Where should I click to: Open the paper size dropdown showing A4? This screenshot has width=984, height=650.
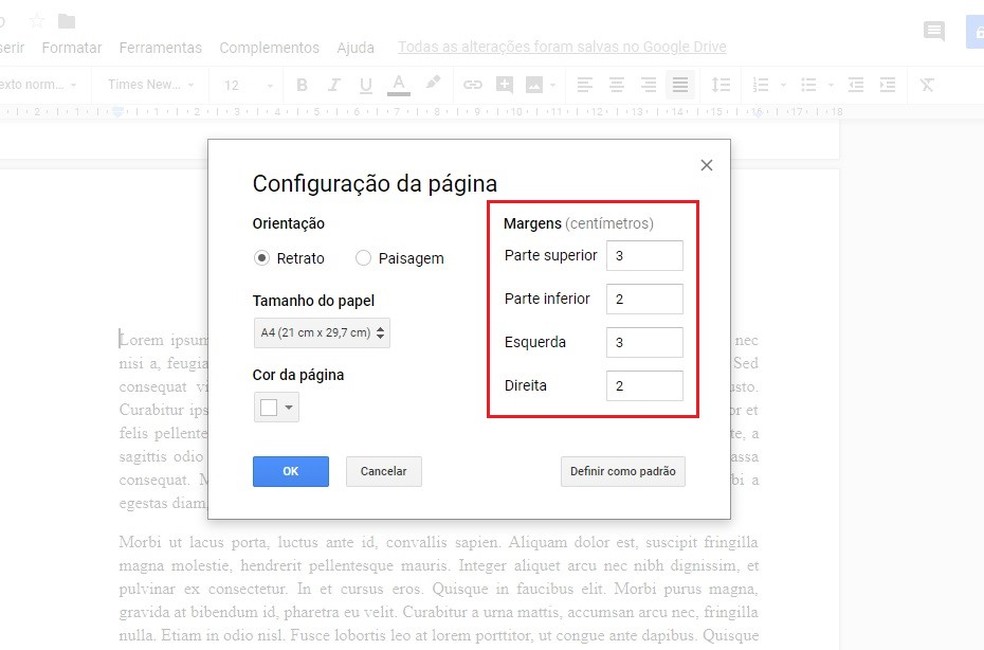tap(321, 333)
